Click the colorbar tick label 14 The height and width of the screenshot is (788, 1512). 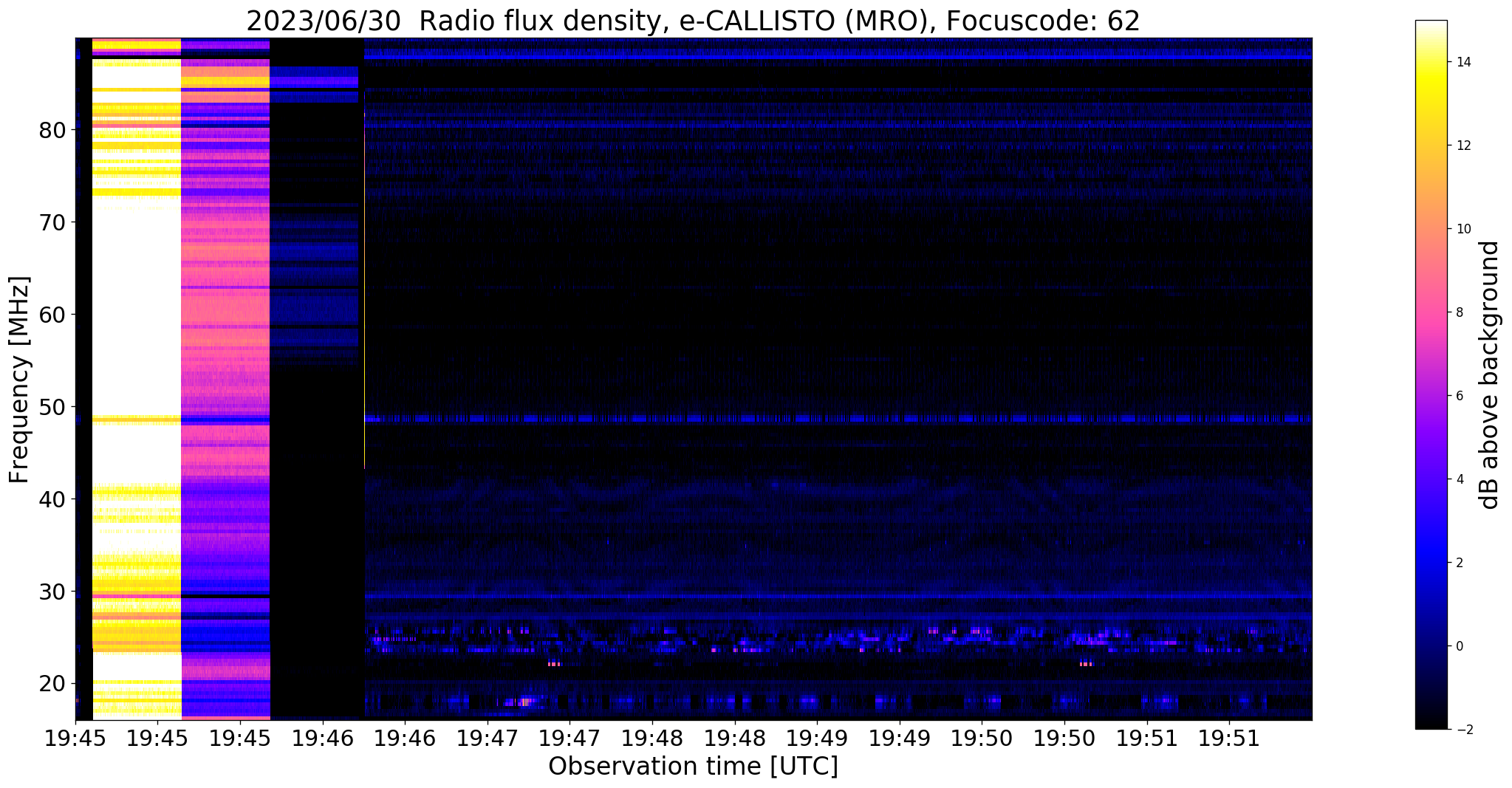[1462, 62]
